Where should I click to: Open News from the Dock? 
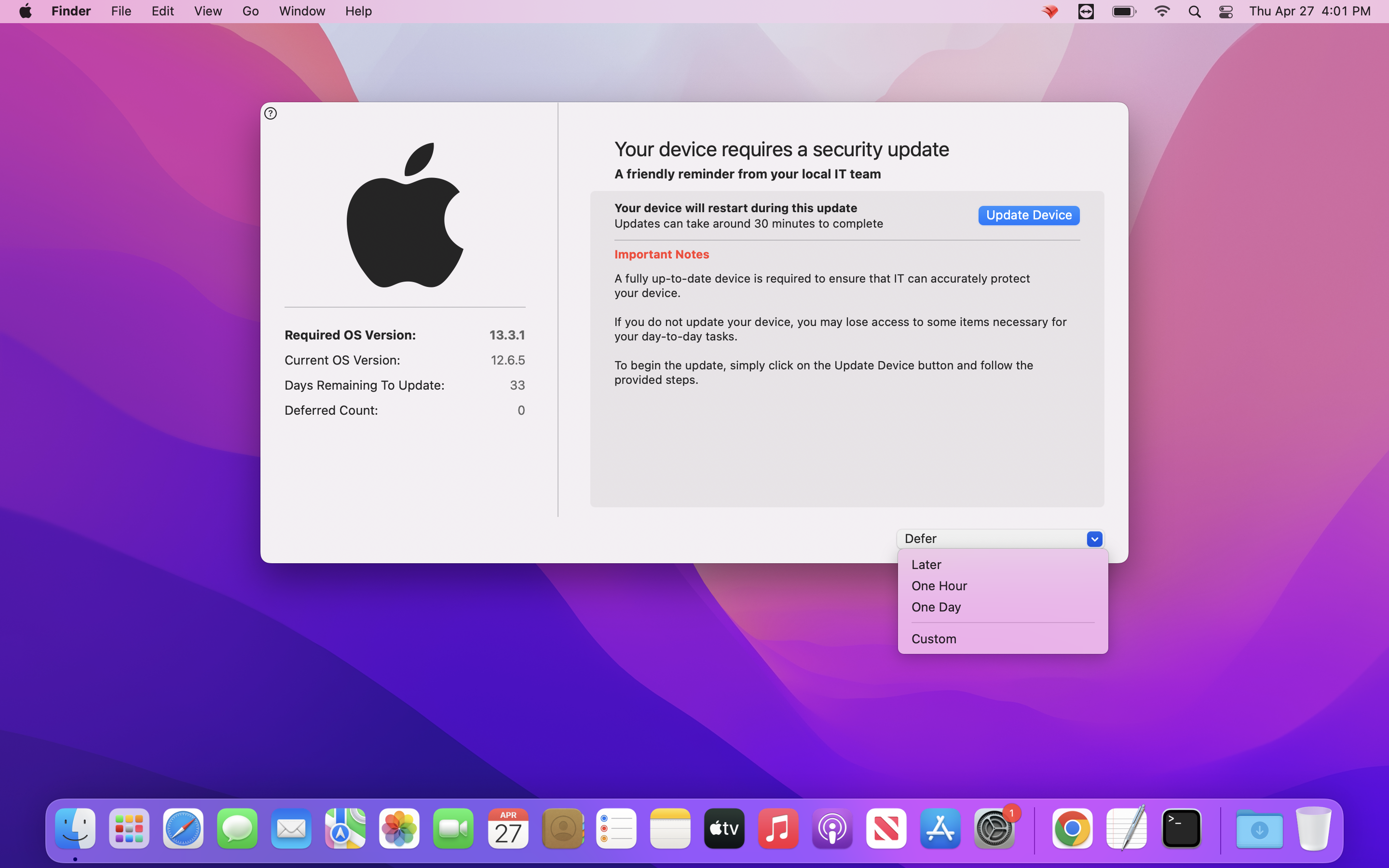point(886,828)
